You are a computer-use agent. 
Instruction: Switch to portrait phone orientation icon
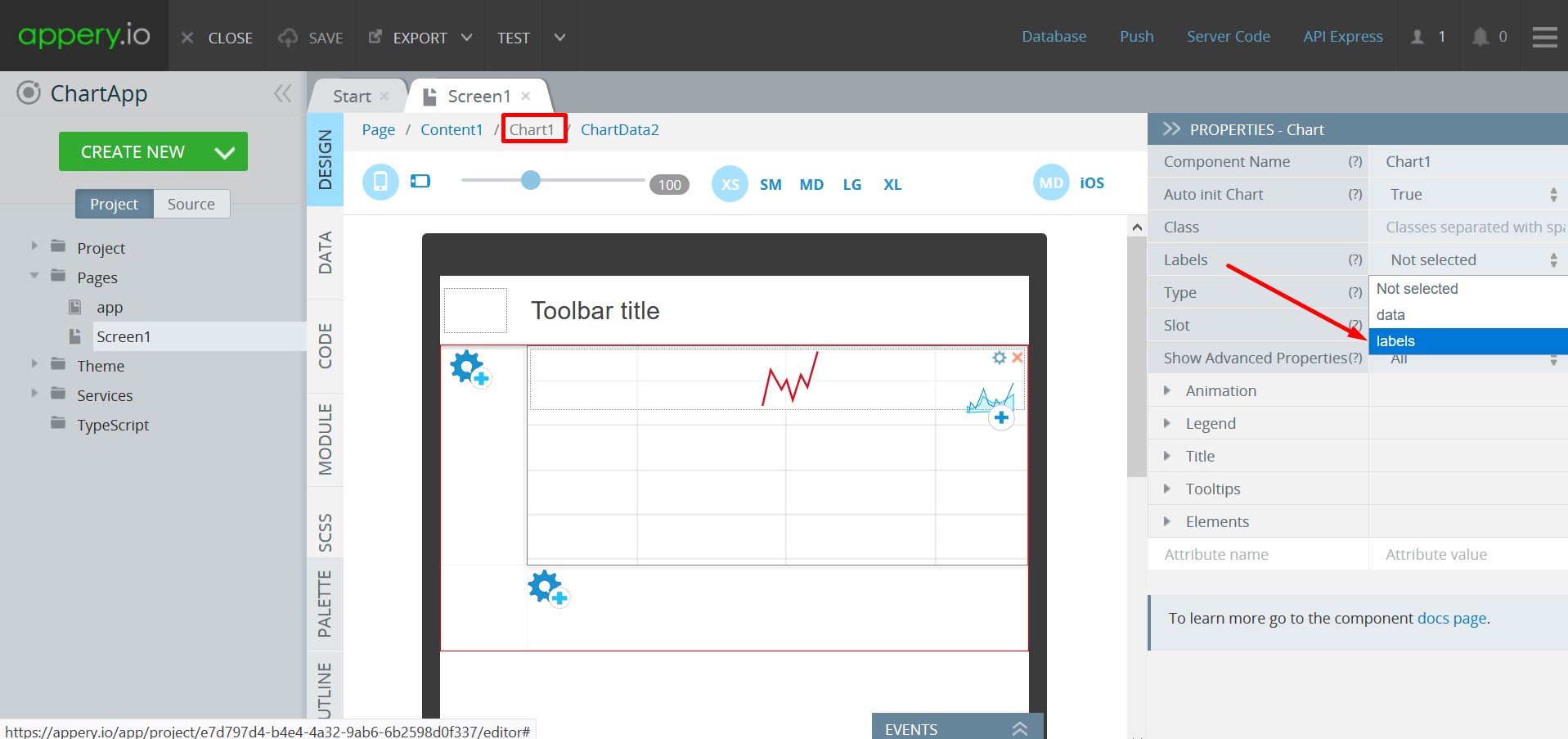pos(380,182)
